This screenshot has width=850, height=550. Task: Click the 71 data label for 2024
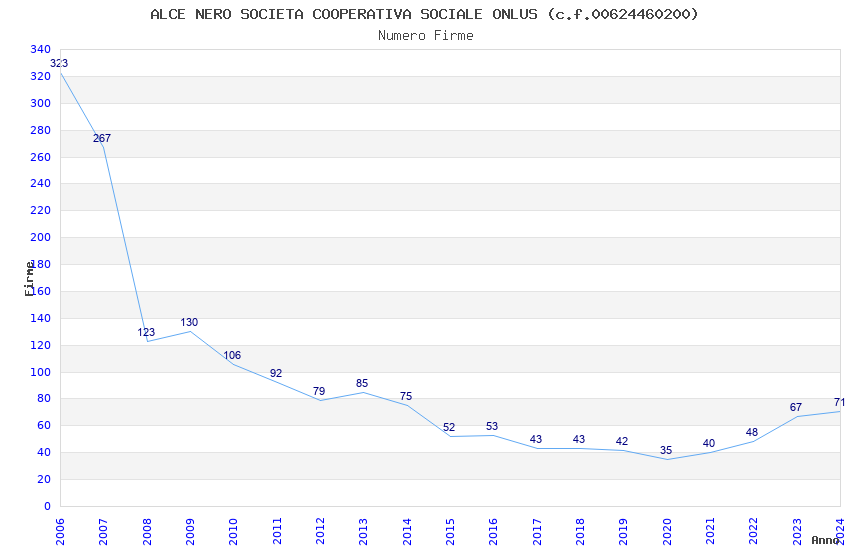point(839,403)
